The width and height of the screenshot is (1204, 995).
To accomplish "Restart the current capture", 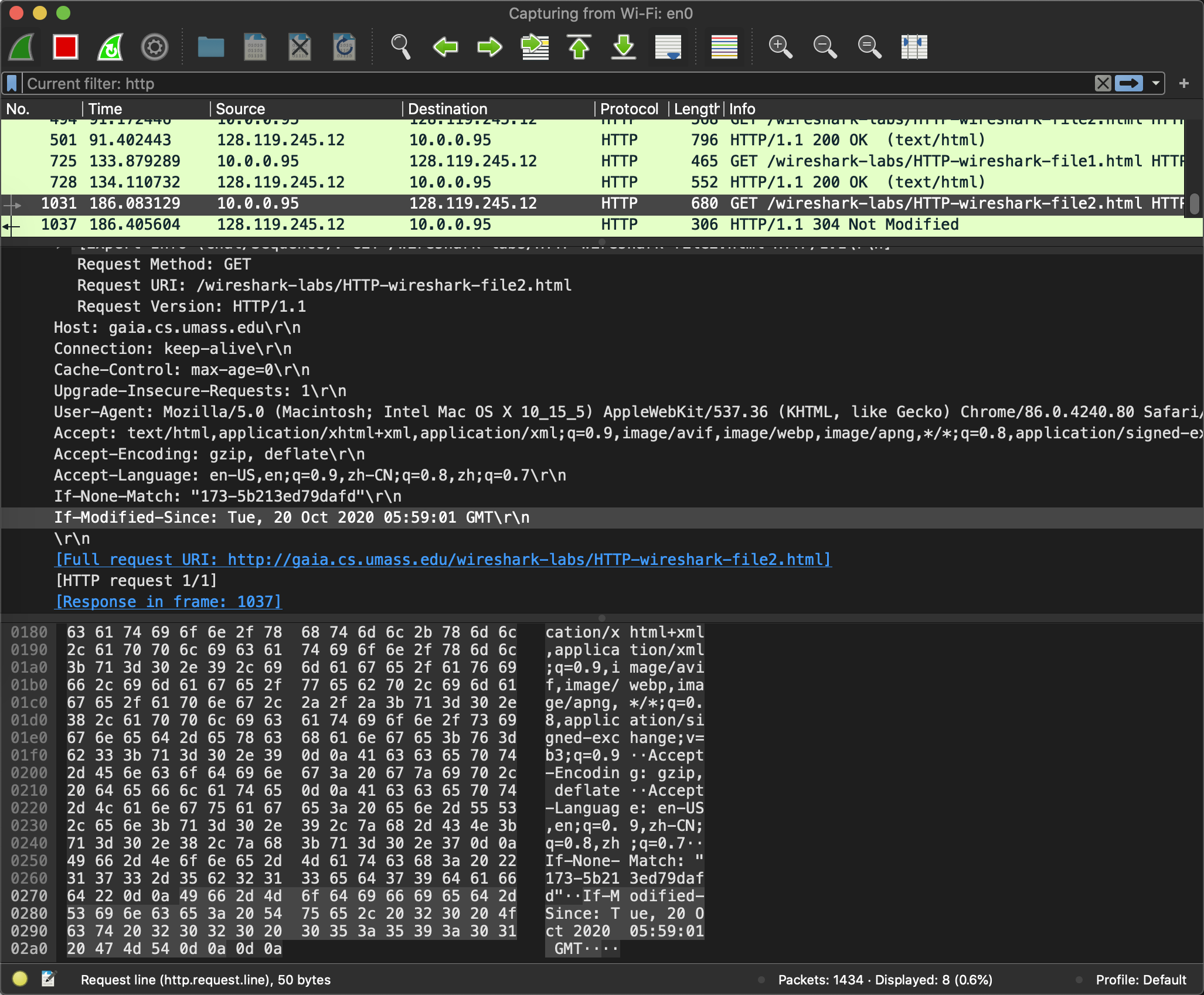I will coord(110,47).
